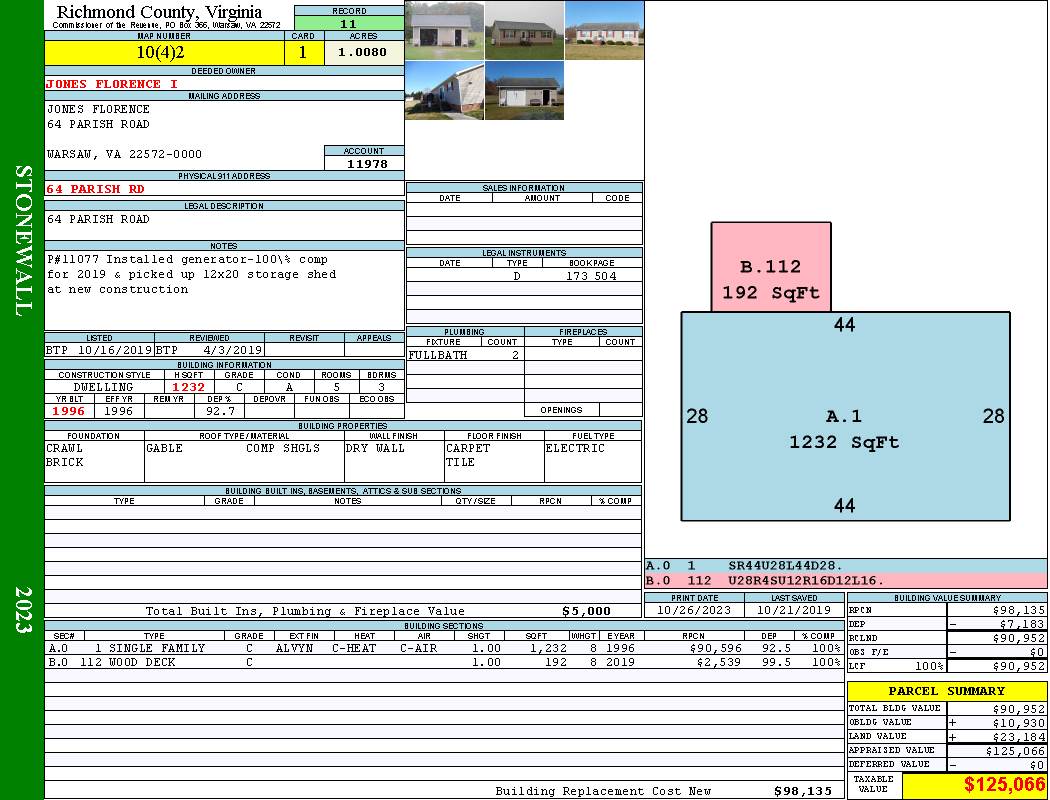
Task: Click the card number 1 field
Action: pyautogui.click(x=303, y=53)
